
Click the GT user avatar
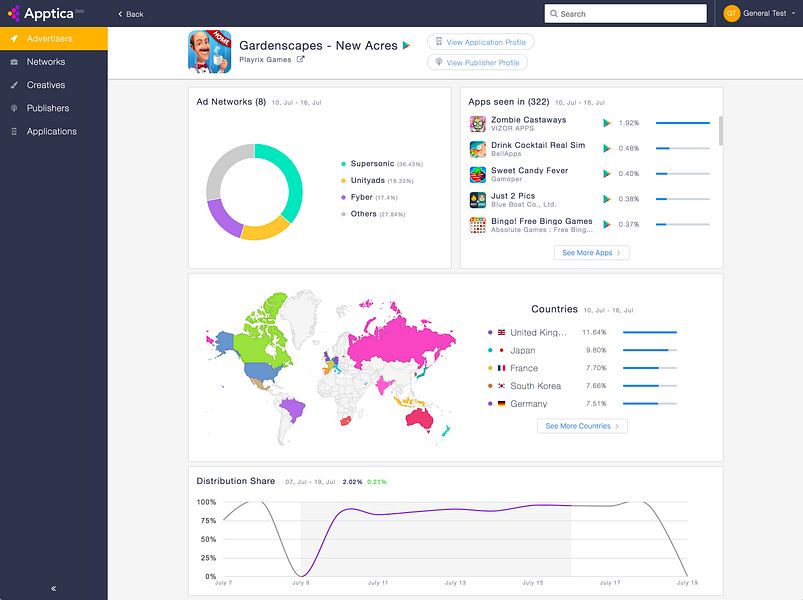coord(731,13)
